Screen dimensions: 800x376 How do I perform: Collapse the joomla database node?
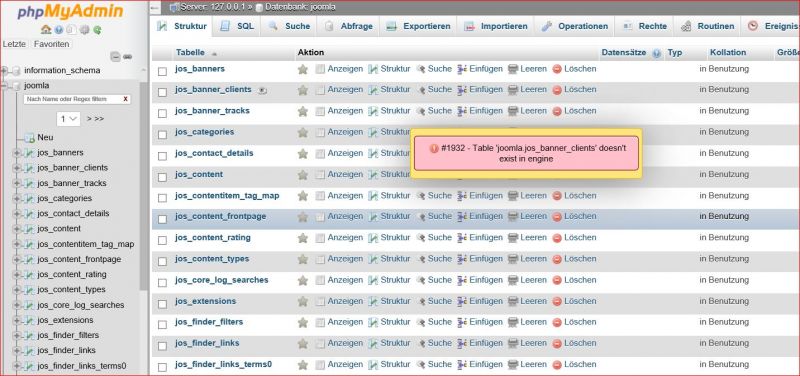click(x=5, y=86)
